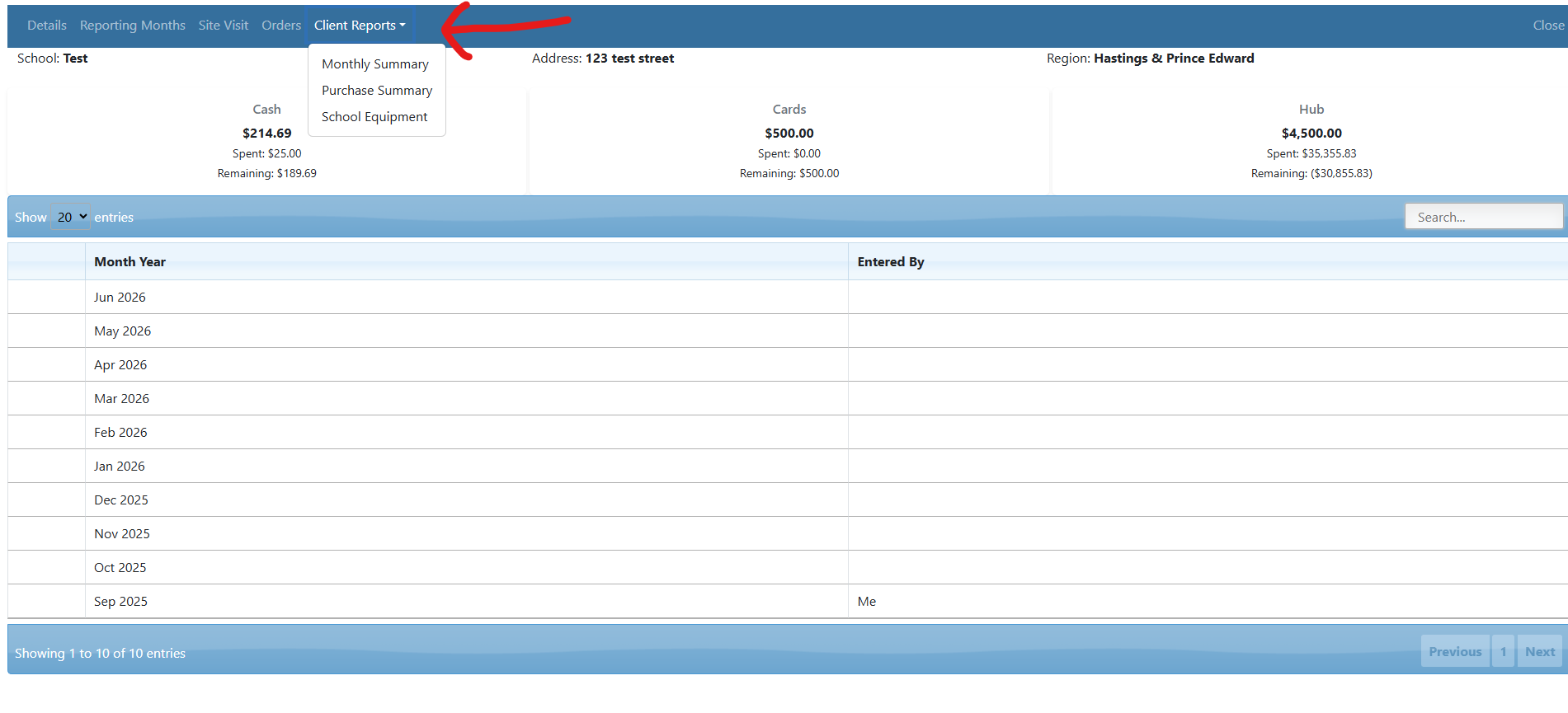
Task: Sort by Entered By column header
Action: tap(890, 262)
